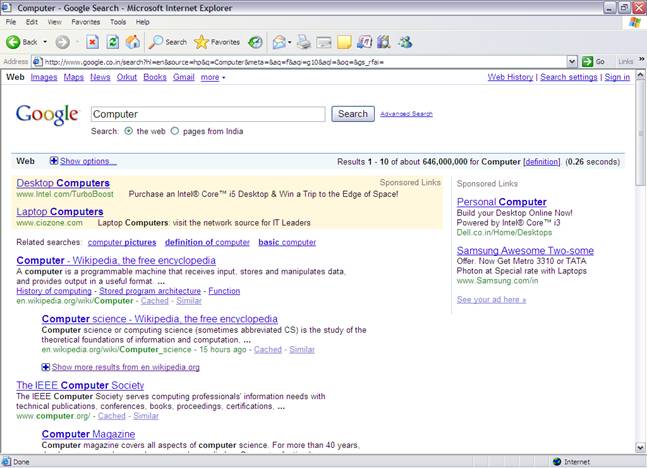The width and height of the screenshot is (647, 468).
Task: Open Computer - Wikipedia result link
Action: click(x=116, y=260)
